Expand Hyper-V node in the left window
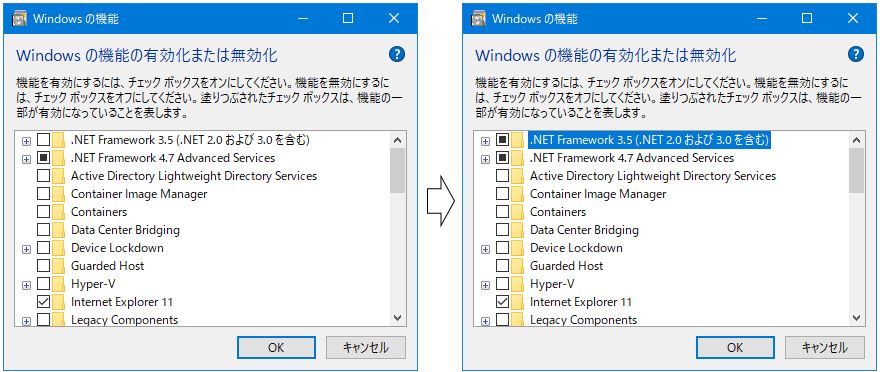Viewport: 880px width, 372px height. tap(26, 285)
